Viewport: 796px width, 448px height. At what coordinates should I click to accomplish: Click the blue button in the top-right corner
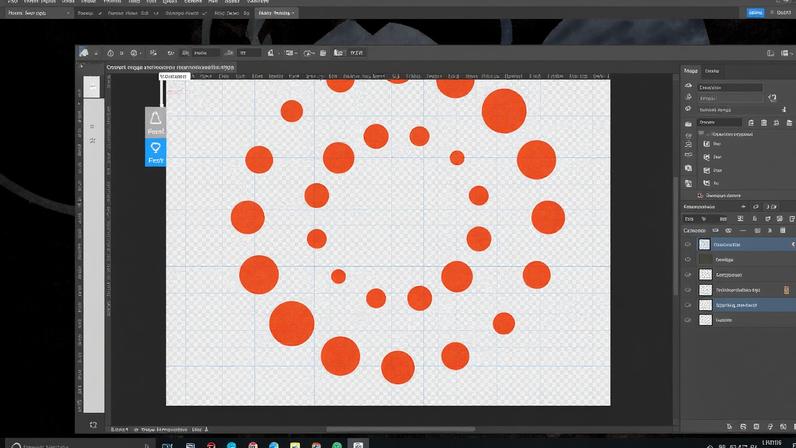[x=756, y=12]
